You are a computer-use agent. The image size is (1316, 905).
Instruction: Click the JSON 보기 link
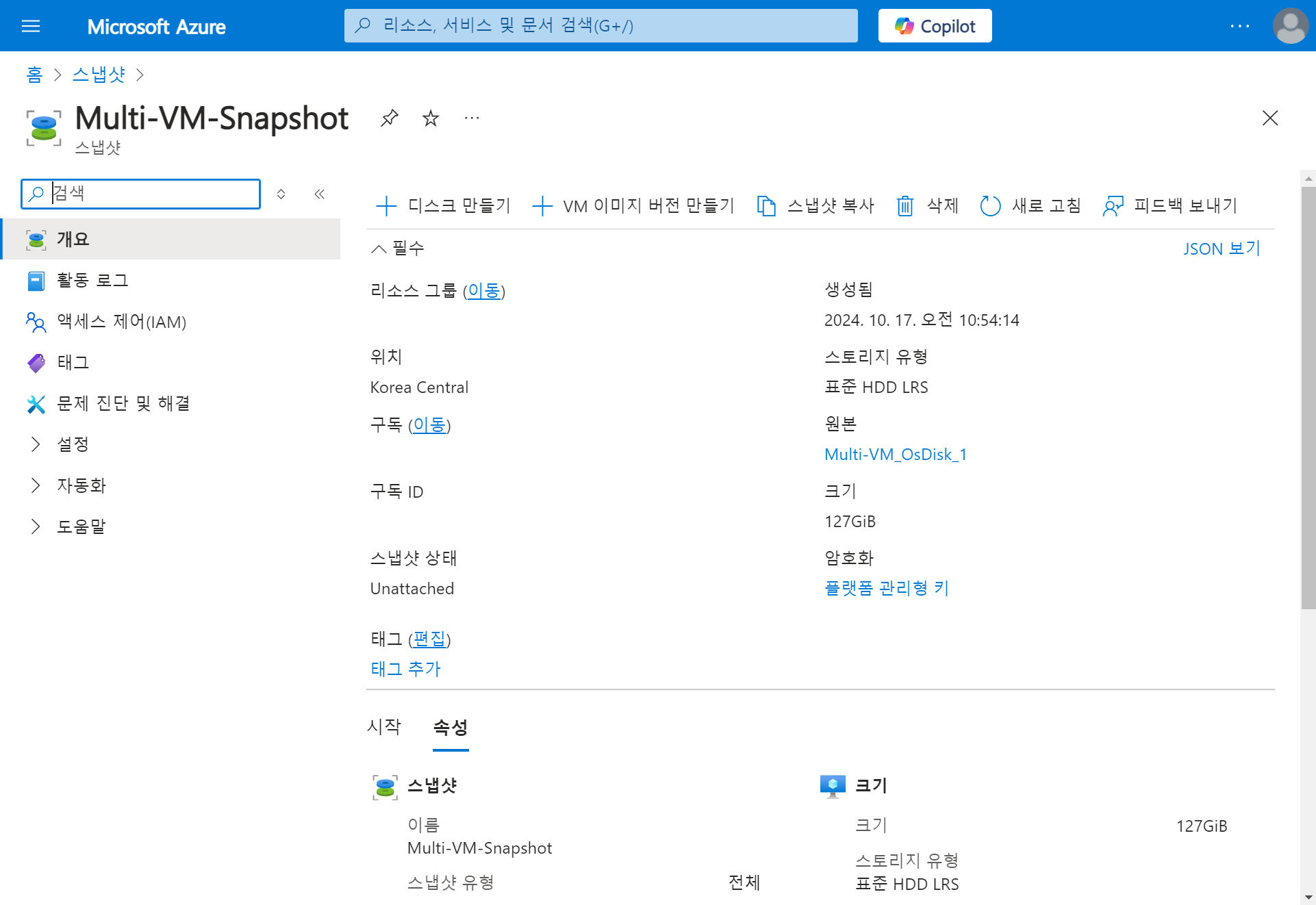tap(1221, 248)
